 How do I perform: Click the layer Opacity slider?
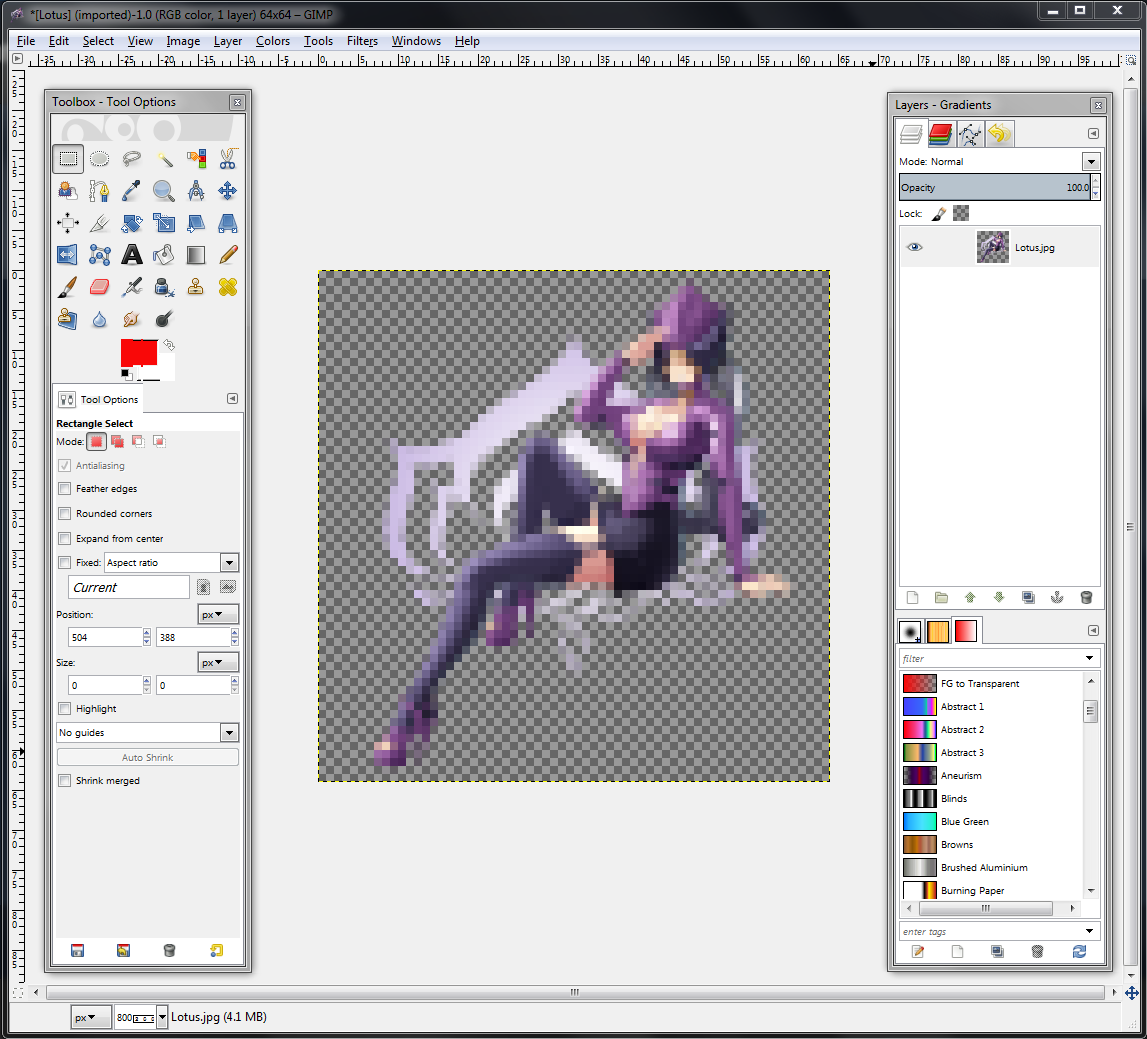tap(995, 187)
